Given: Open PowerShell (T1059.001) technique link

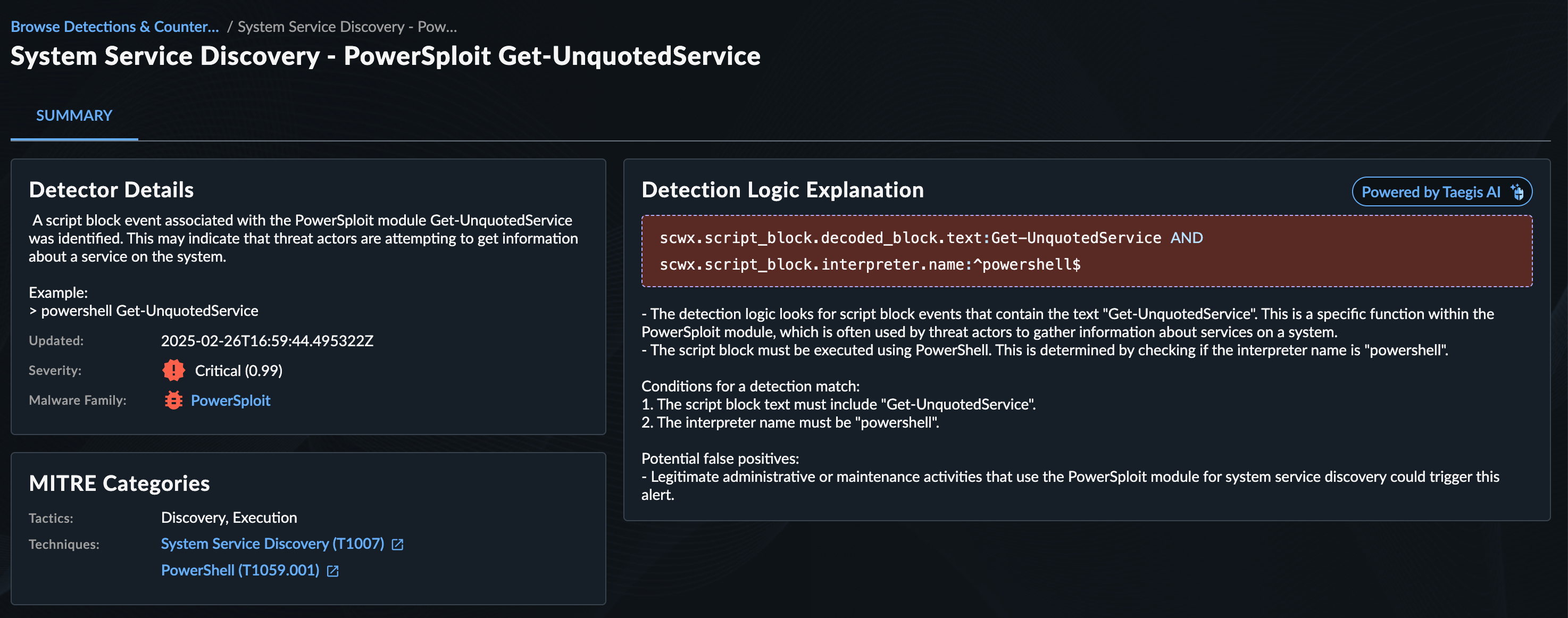Looking at the screenshot, I should [240, 571].
